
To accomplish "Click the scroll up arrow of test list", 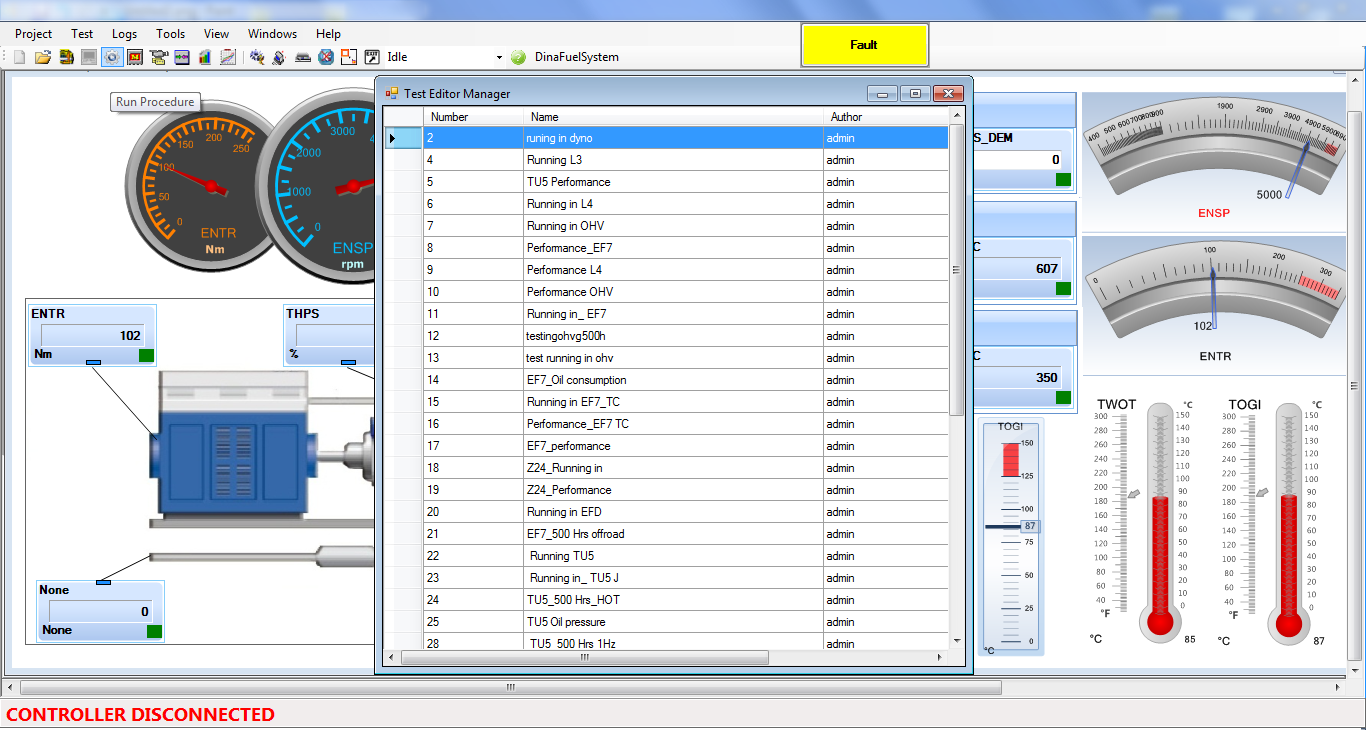I will [957, 116].
